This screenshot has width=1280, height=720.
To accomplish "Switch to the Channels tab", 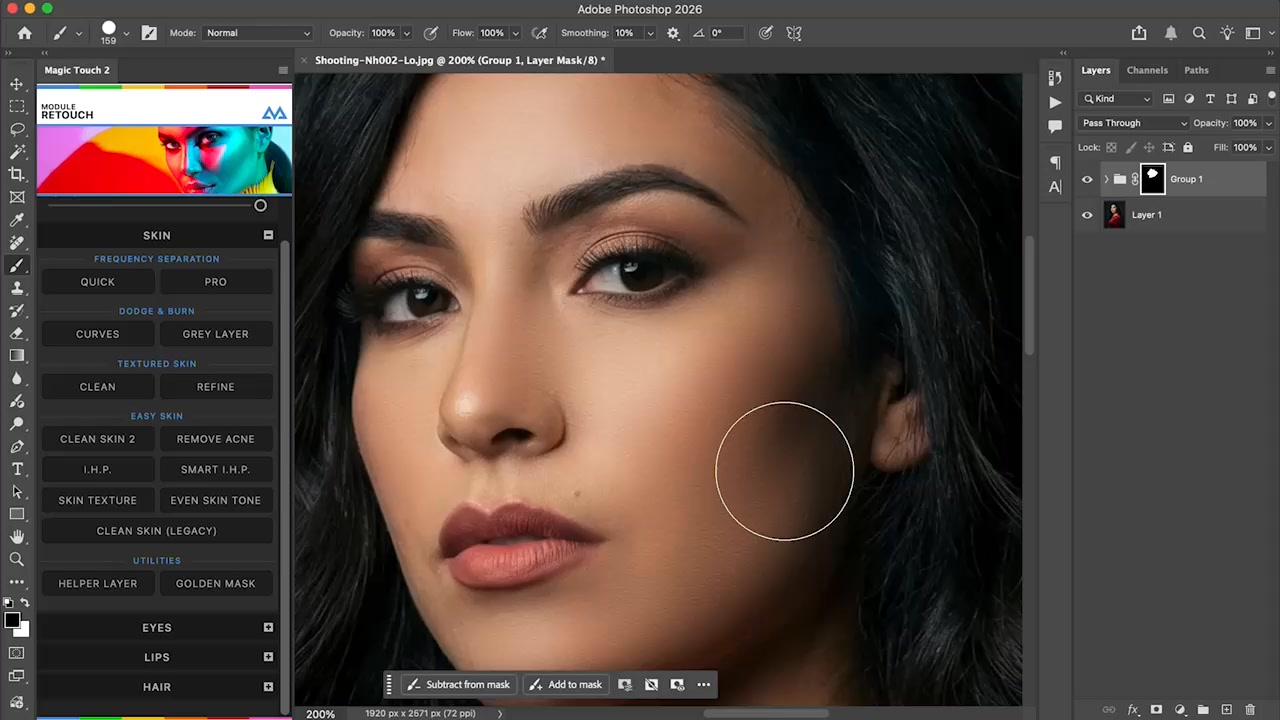I will 1147,70.
